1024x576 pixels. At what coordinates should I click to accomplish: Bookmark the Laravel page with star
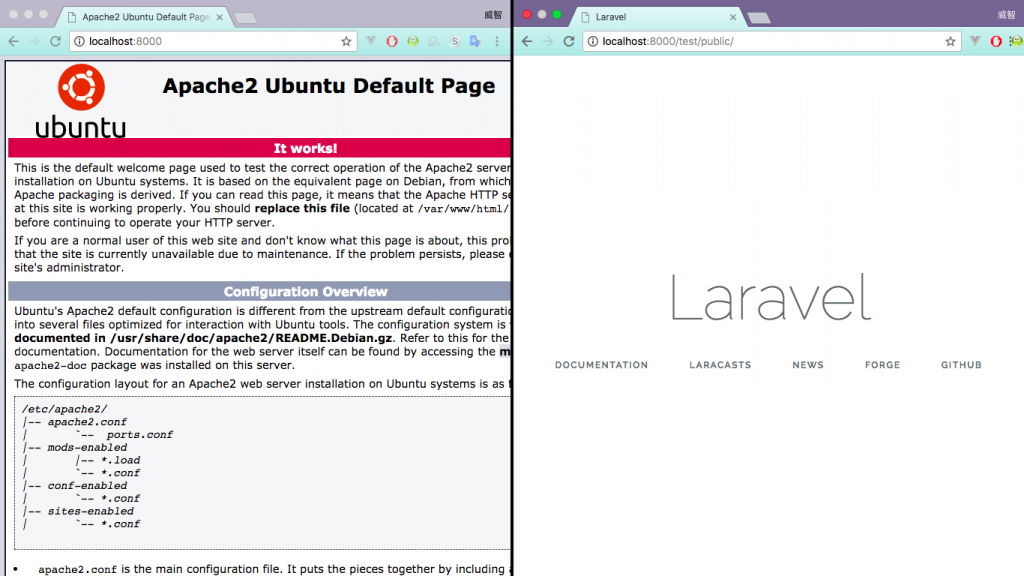pyautogui.click(x=950, y=41)
